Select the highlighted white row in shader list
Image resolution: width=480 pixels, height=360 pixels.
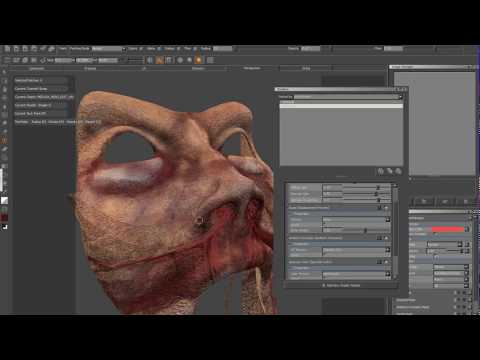pos(341,106)
